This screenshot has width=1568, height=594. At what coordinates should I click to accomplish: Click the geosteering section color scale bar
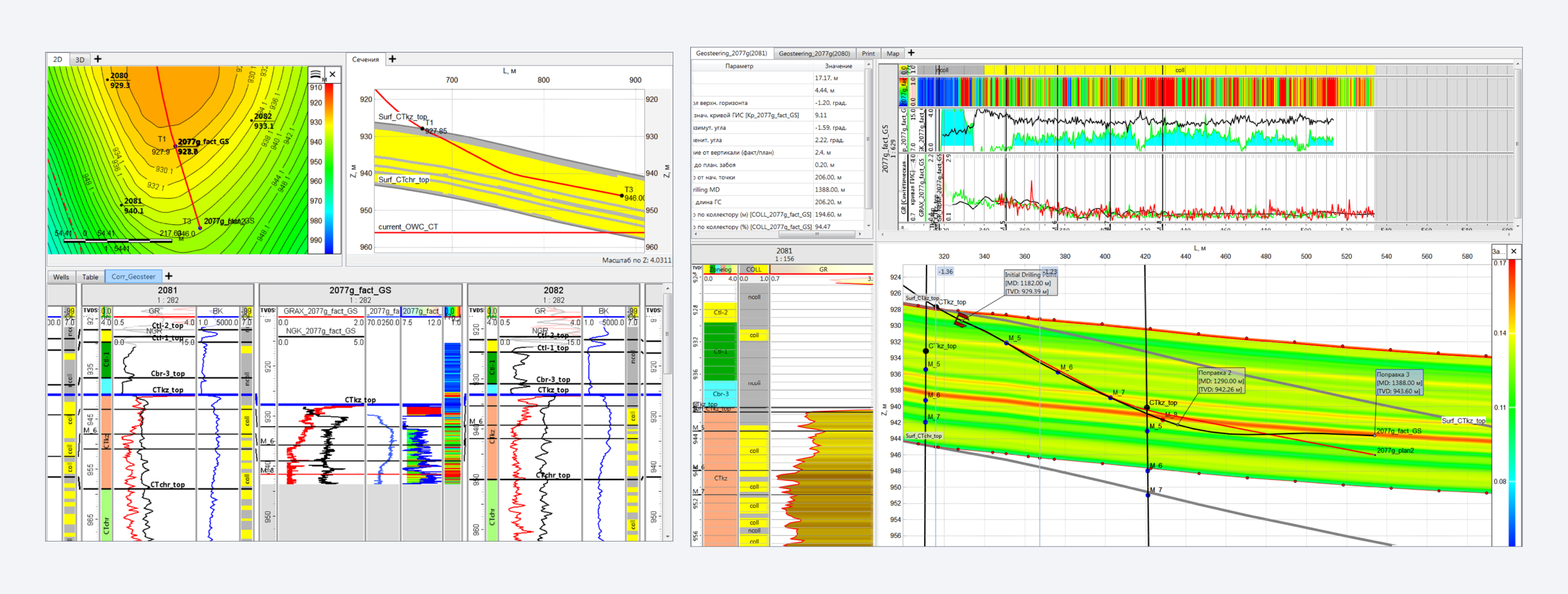[1512, 402]
